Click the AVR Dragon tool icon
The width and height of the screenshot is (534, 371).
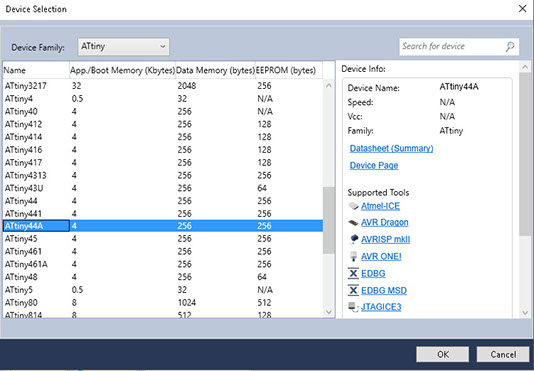click(353, 223)
